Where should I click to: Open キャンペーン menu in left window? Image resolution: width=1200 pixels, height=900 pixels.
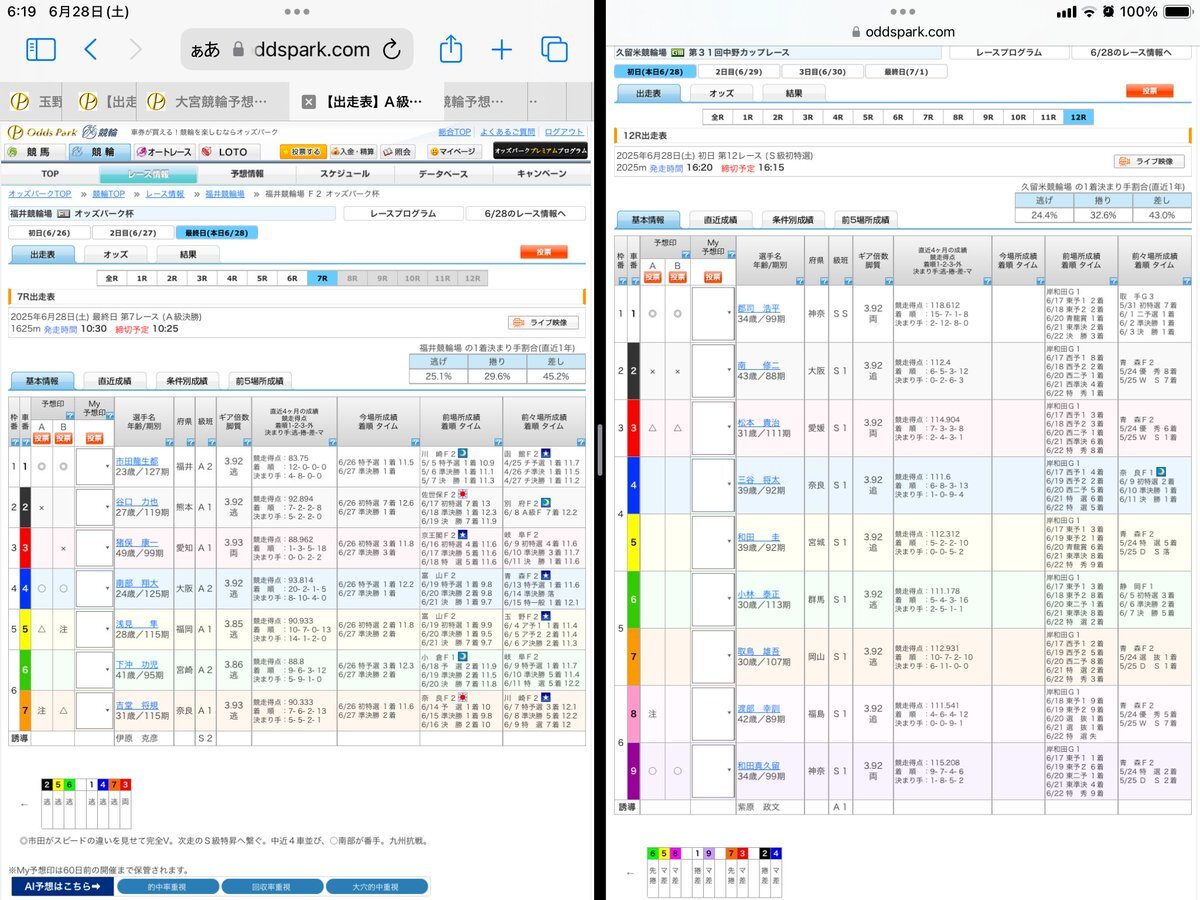coord(542,174)
